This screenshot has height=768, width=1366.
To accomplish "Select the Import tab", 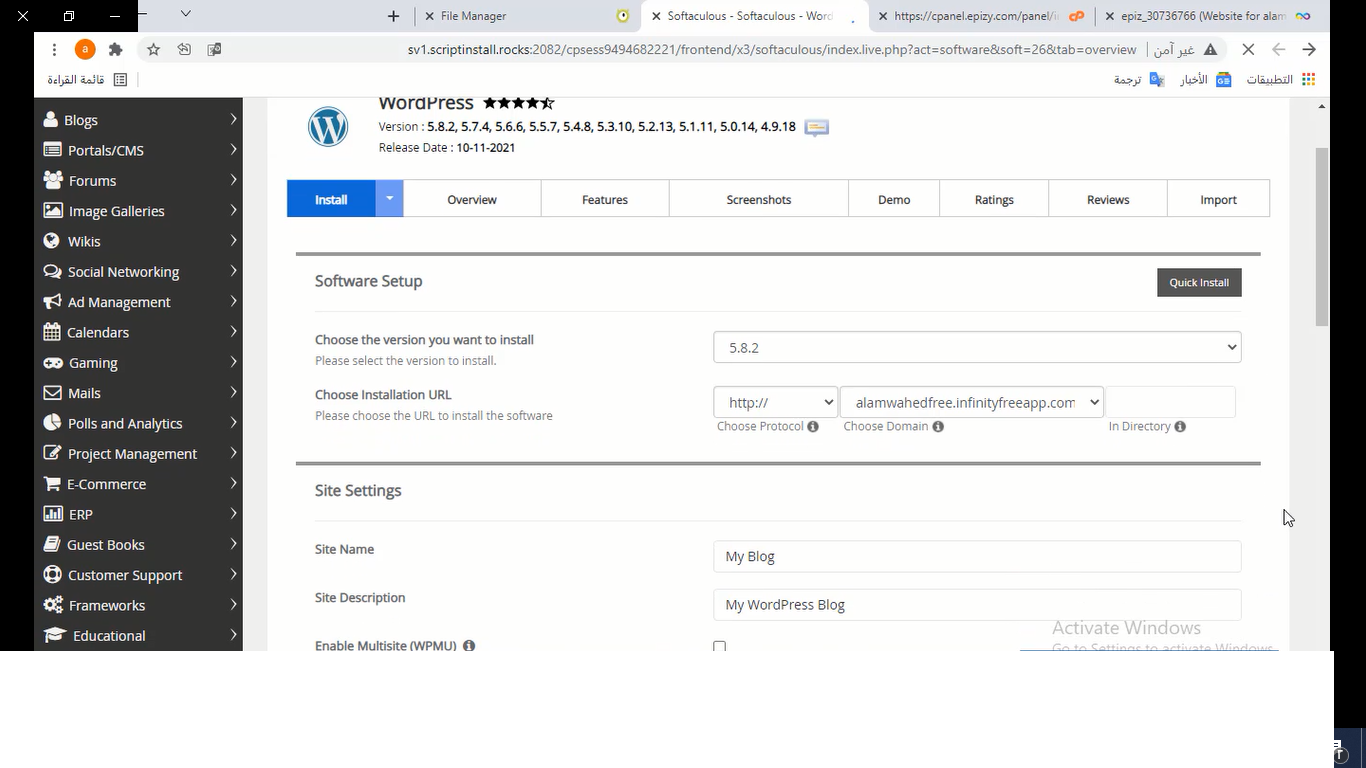I will (x=1218, y=199).
